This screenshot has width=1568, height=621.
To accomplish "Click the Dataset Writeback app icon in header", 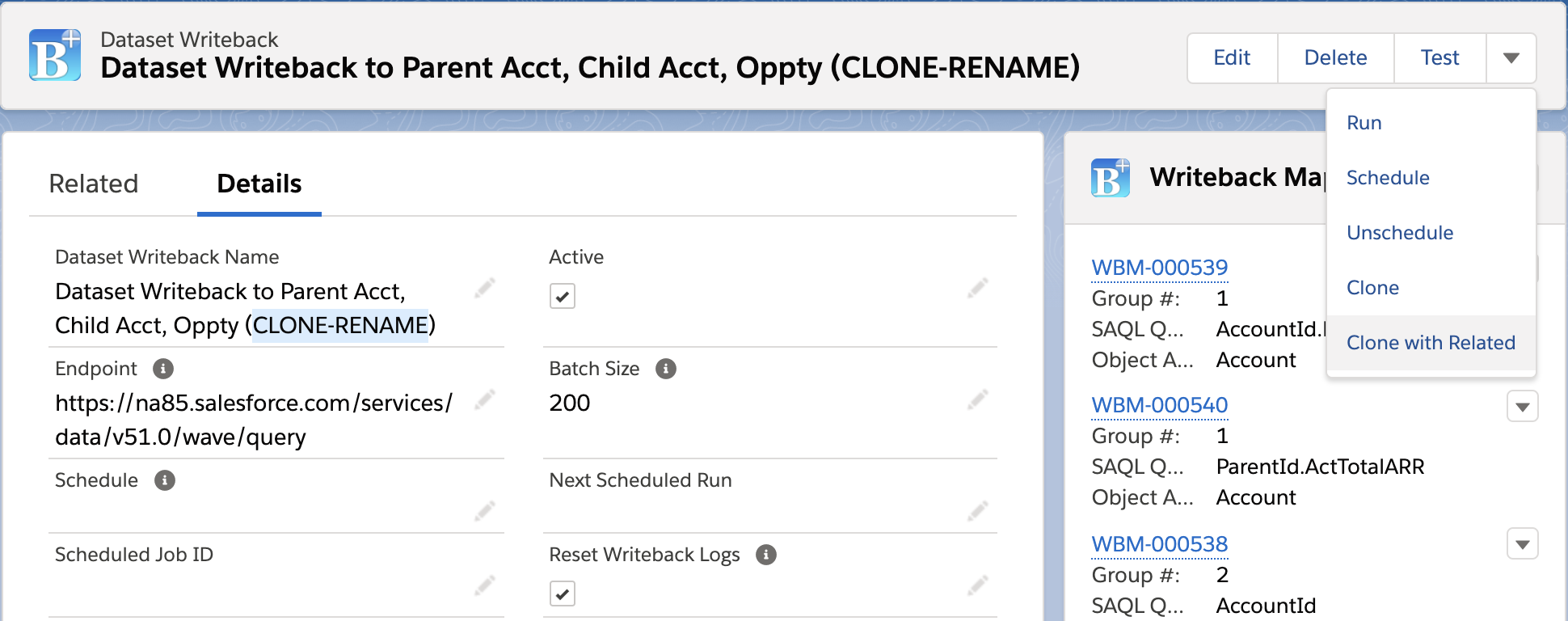I will click(x=53, y=54).
